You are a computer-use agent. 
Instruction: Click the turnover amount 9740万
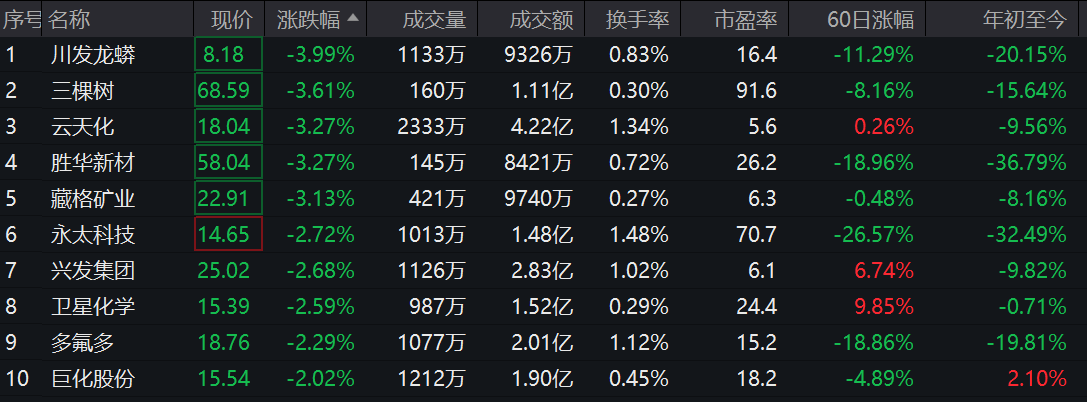539,199
